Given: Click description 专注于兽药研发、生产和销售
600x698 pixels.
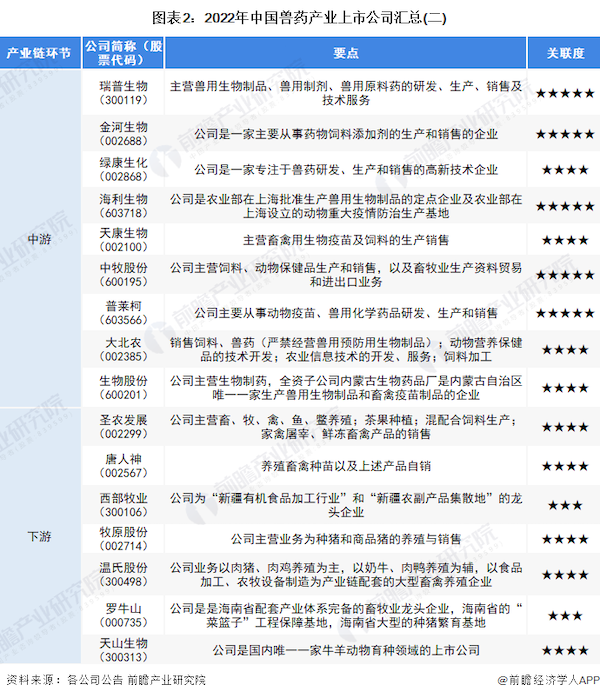Looking at the screenshot, I should coord(346,170).
